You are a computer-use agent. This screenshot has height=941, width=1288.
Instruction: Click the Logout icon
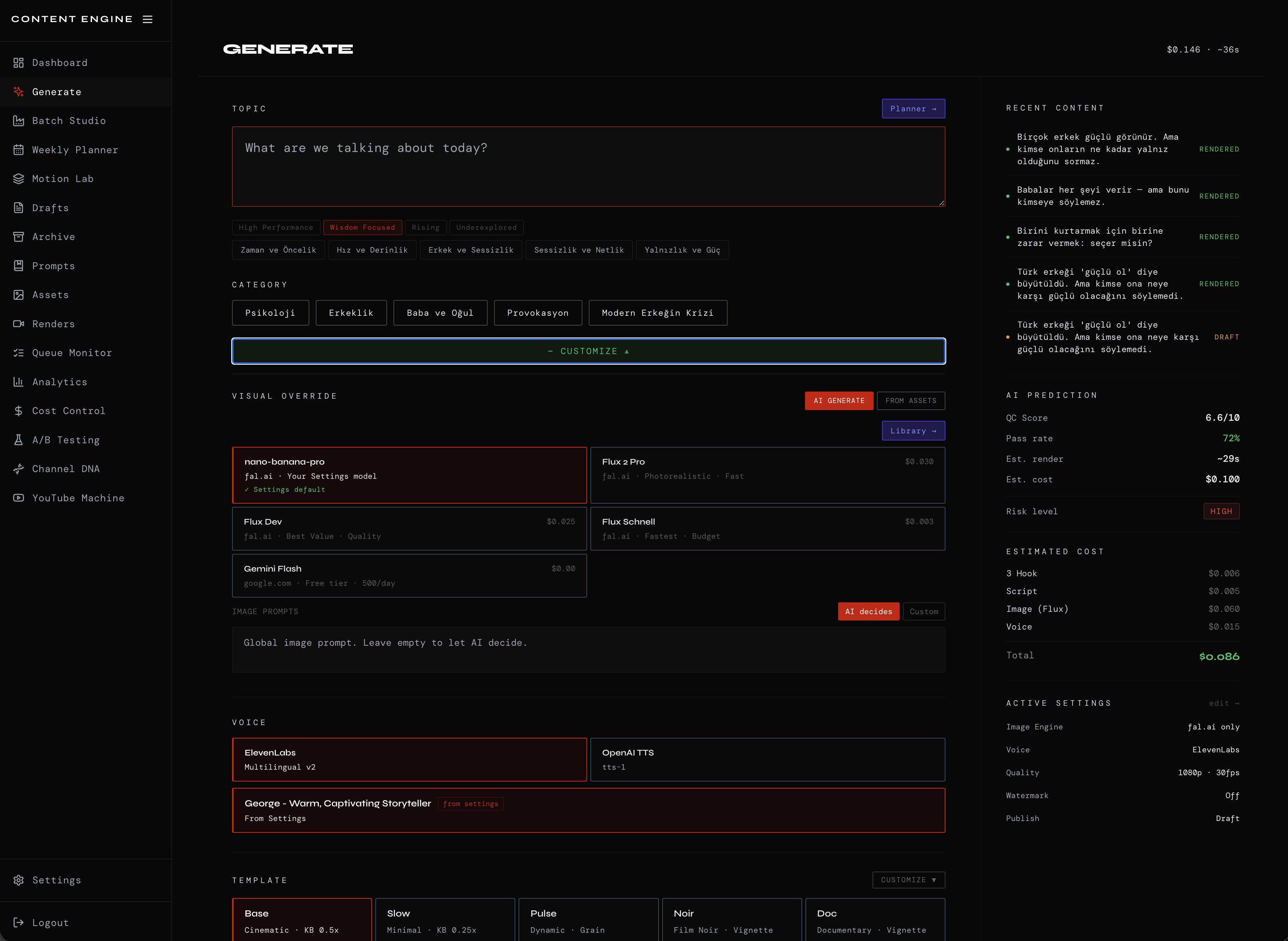tap(19, 922)
